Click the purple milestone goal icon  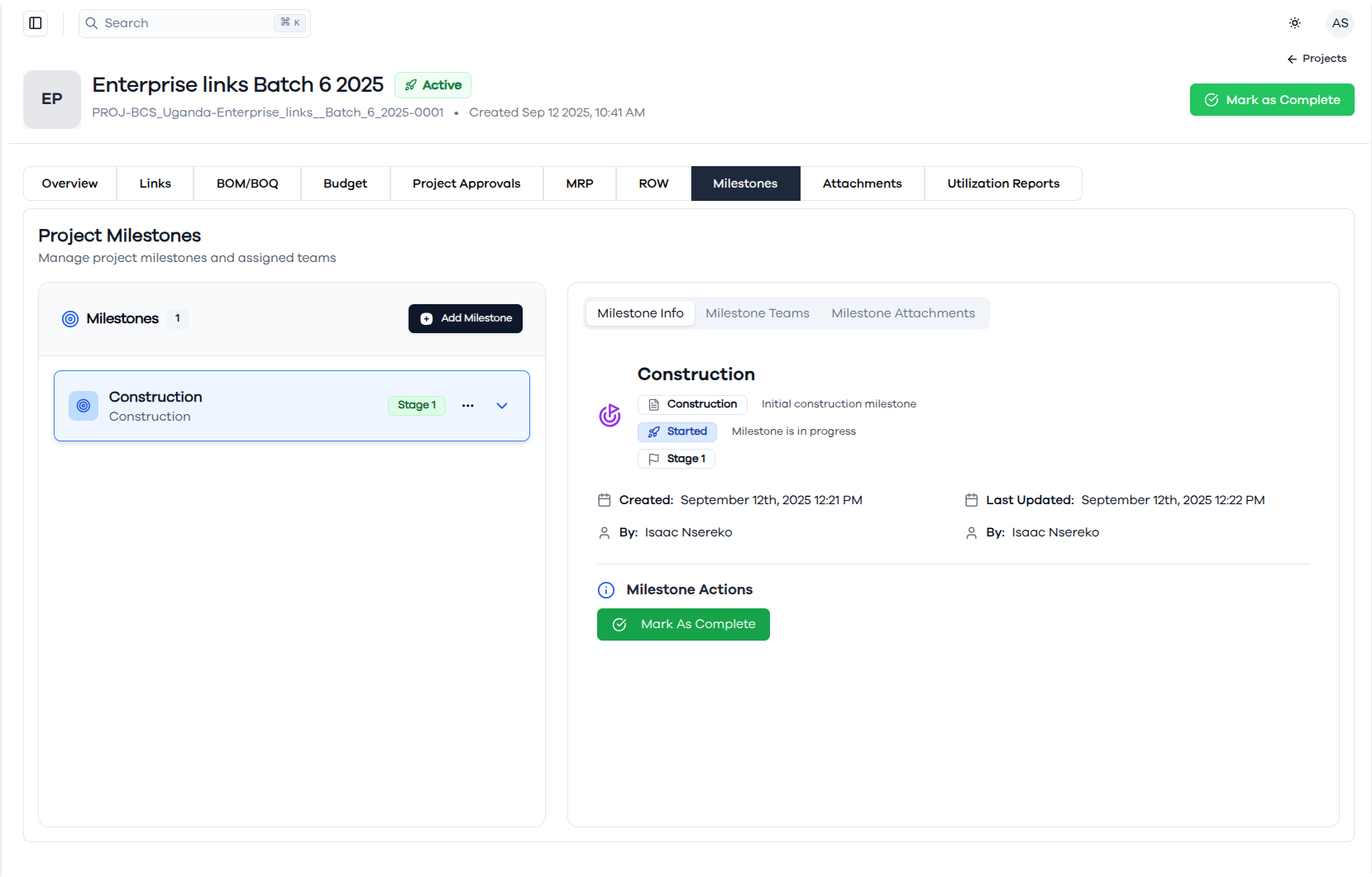(x=610, y=415)
